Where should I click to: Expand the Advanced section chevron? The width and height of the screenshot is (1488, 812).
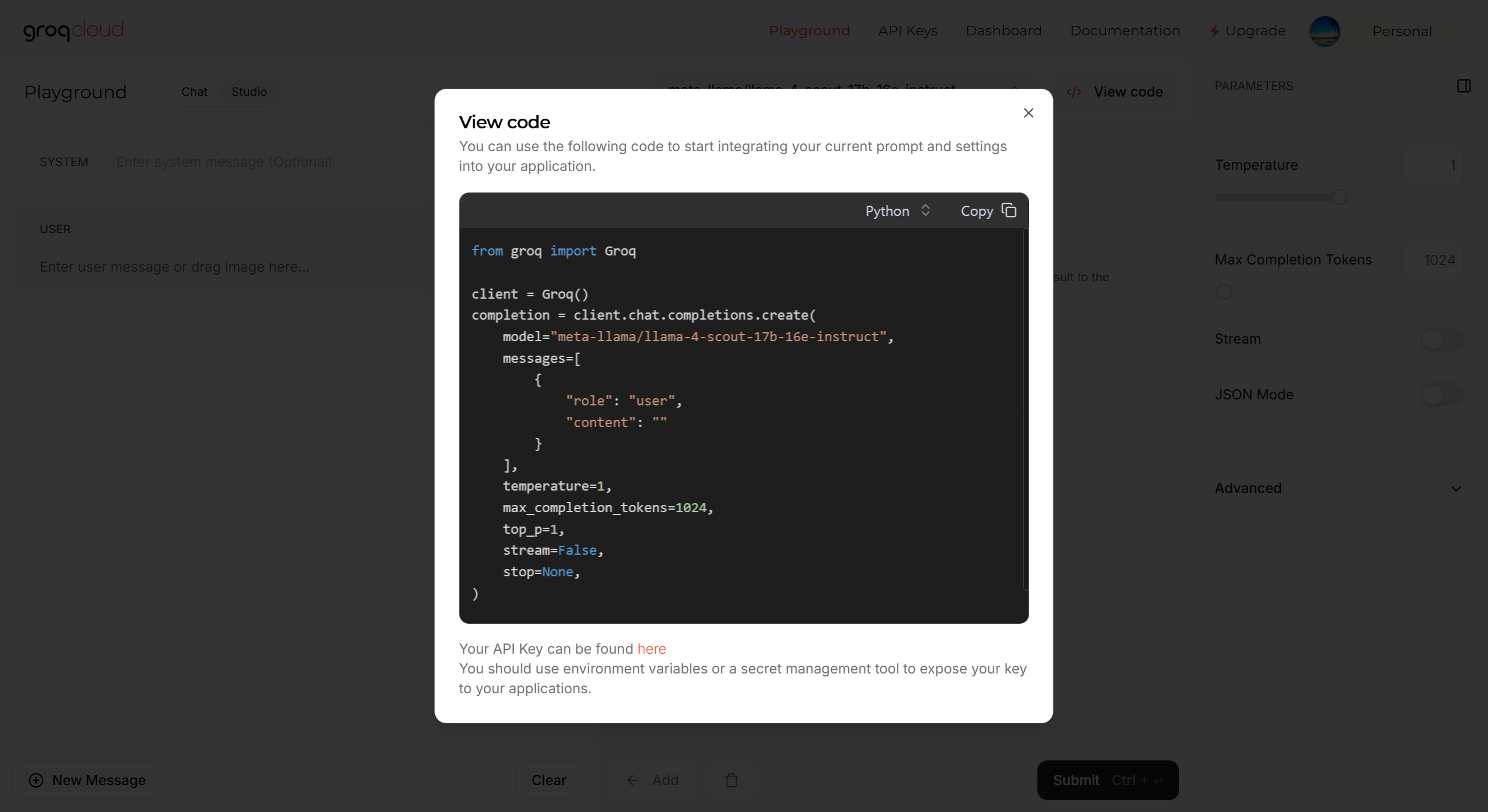[x=1456, y=489]
